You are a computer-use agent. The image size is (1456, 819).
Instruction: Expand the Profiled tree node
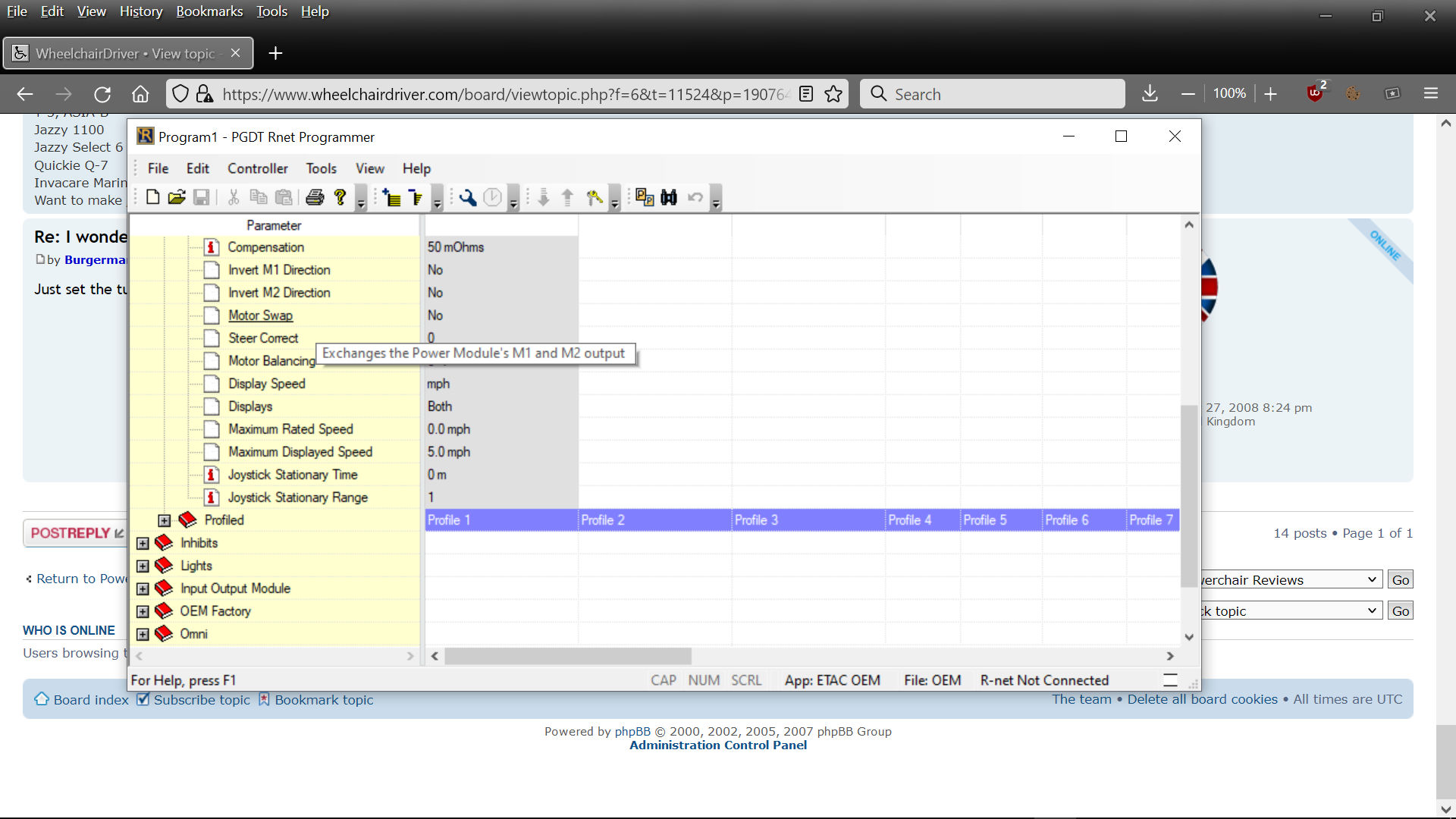164,520
